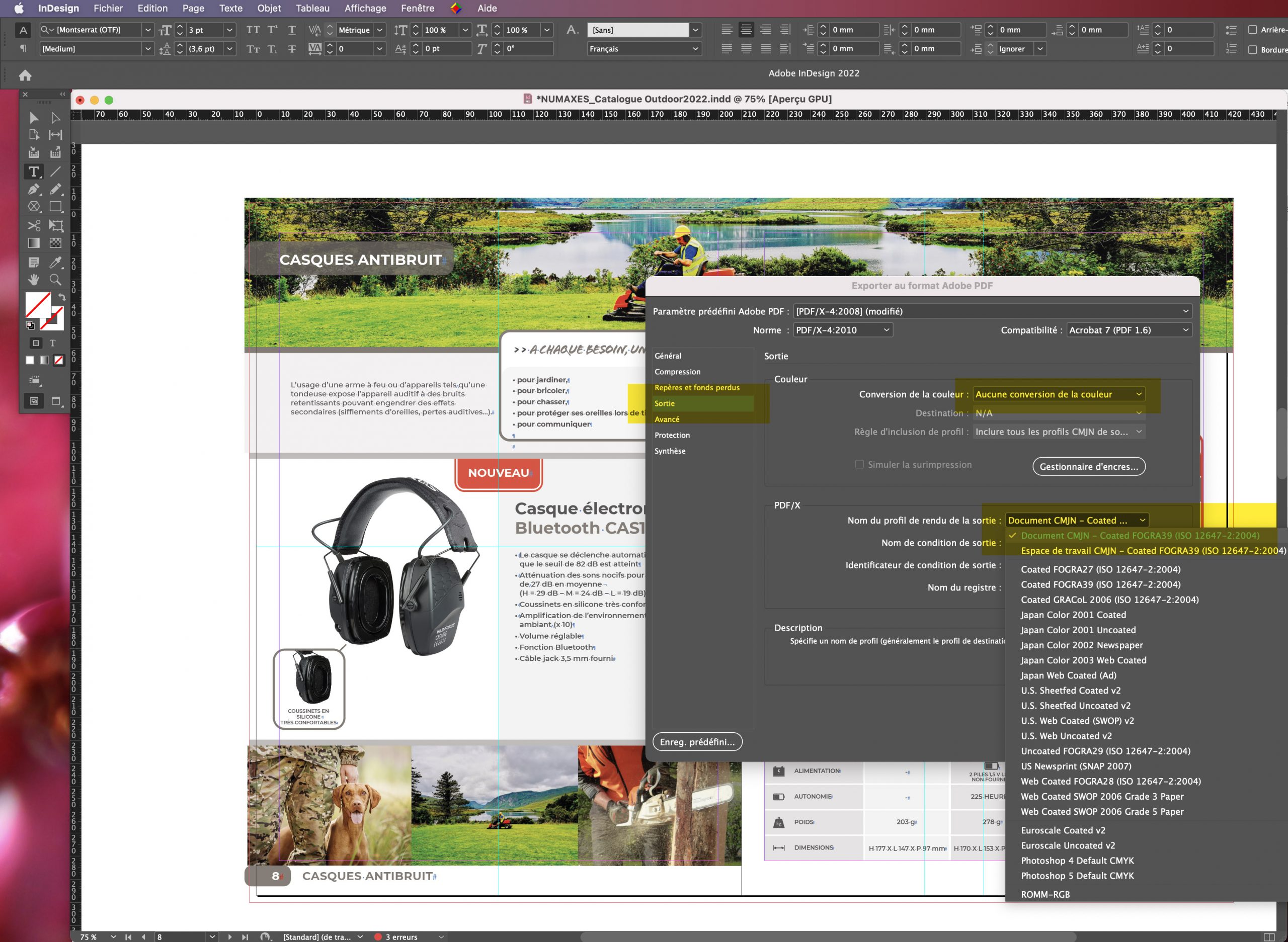
Task: Switch to character formatting controls
Action: coord(23,30)
